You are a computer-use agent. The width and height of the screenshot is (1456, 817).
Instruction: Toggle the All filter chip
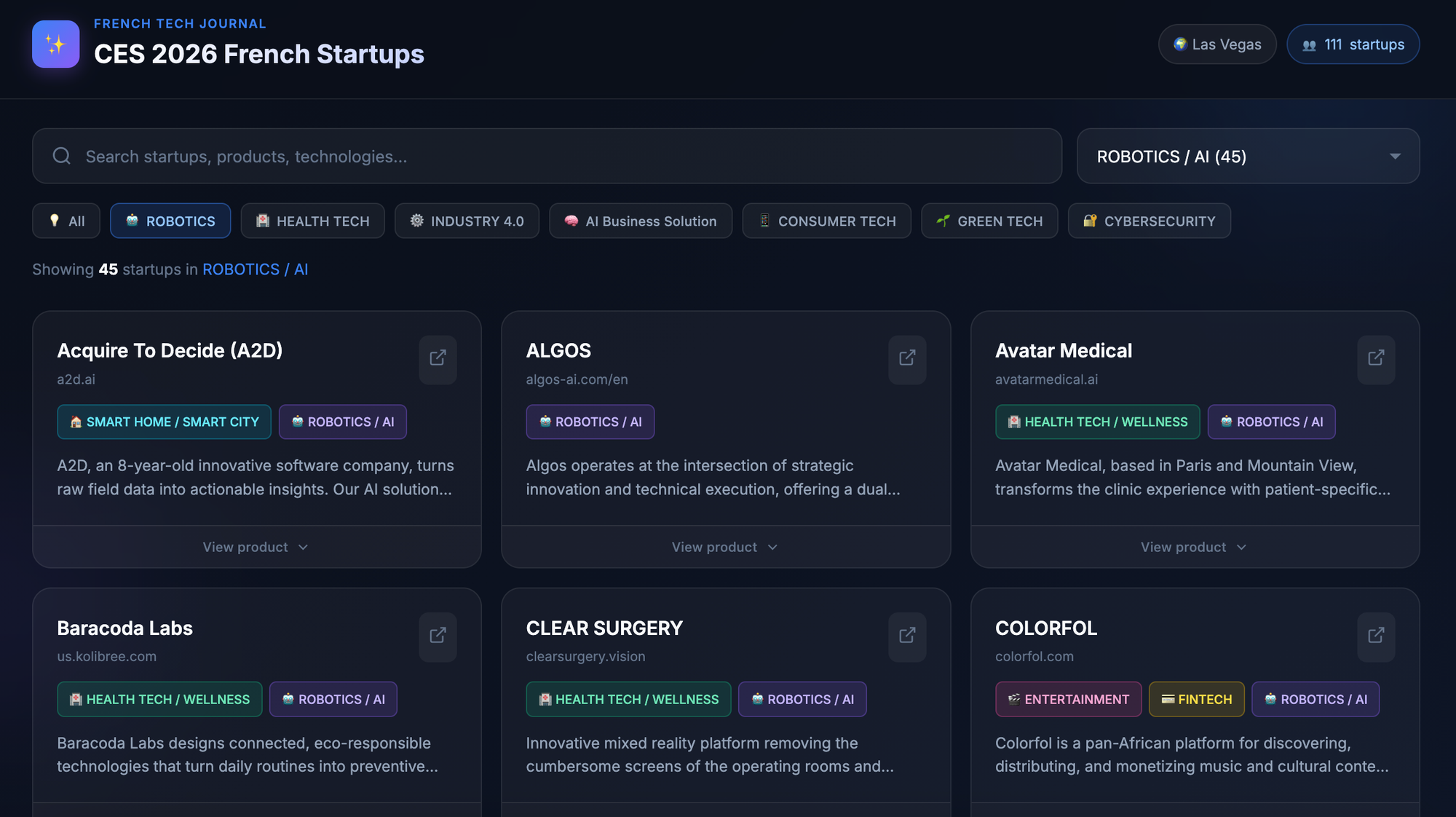66,221
